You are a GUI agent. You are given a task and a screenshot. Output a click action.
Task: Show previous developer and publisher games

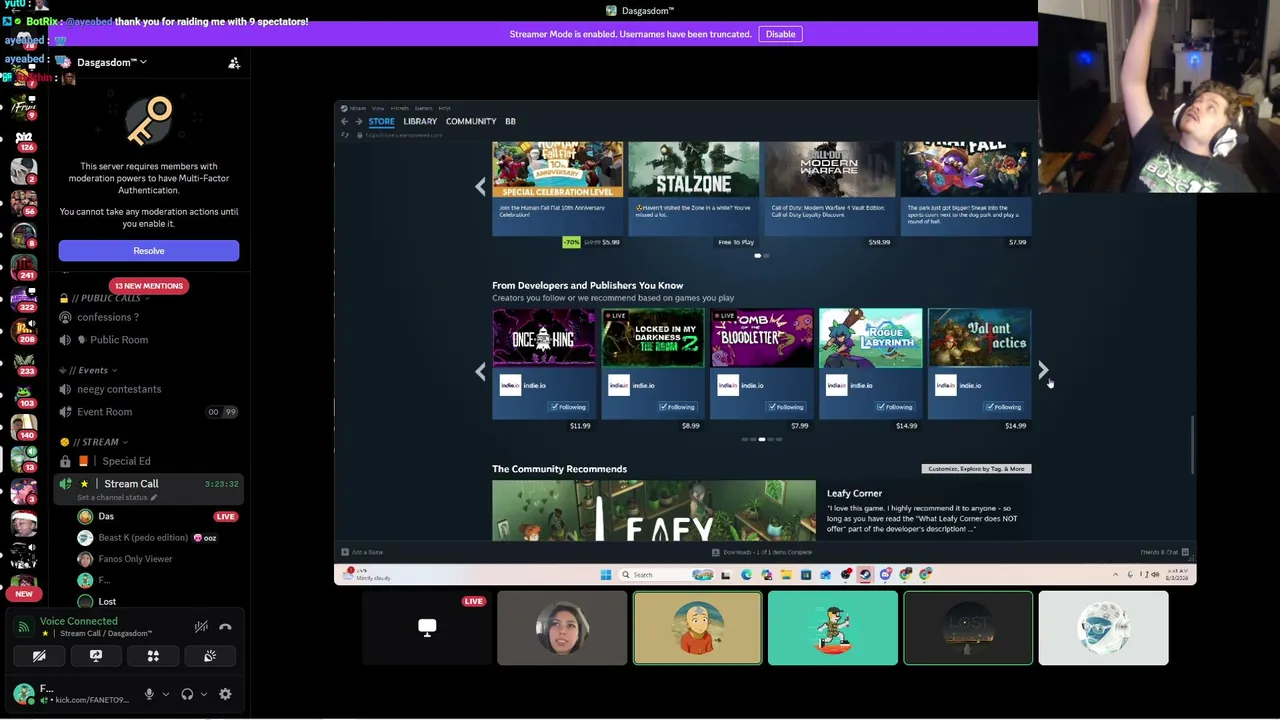click(480, 371)
